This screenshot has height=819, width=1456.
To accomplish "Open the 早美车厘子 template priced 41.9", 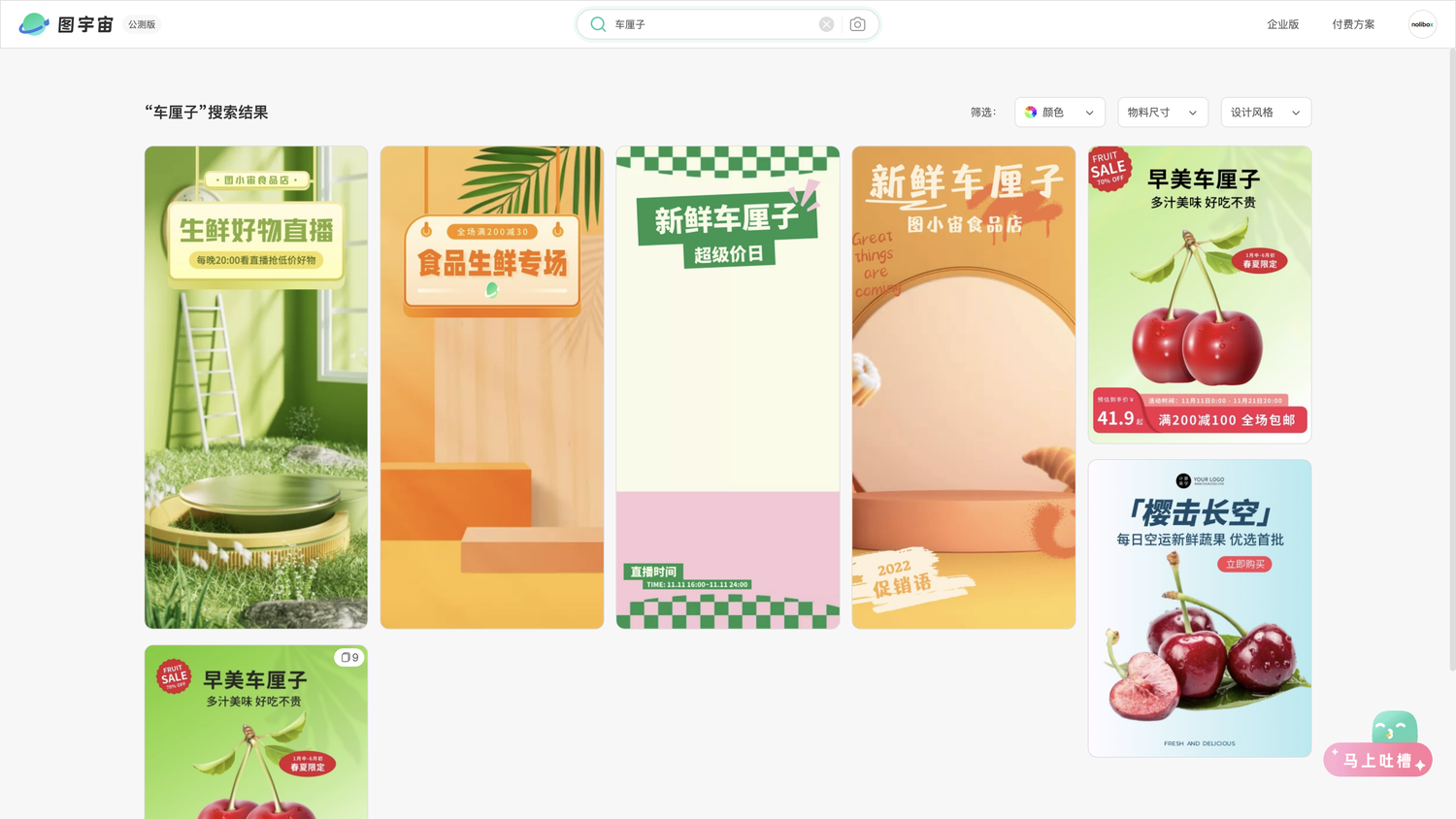I will pos(1200,295).
